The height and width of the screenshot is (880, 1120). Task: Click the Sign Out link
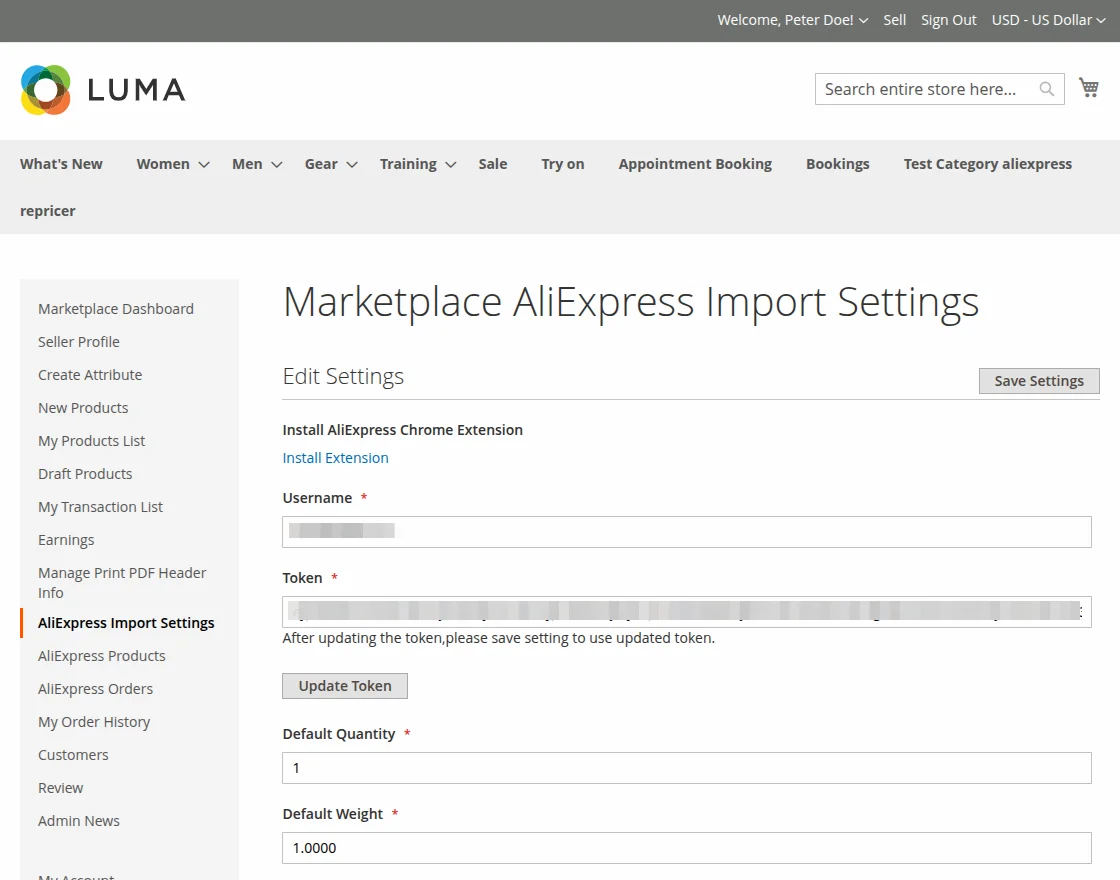(x=948, y=19)
